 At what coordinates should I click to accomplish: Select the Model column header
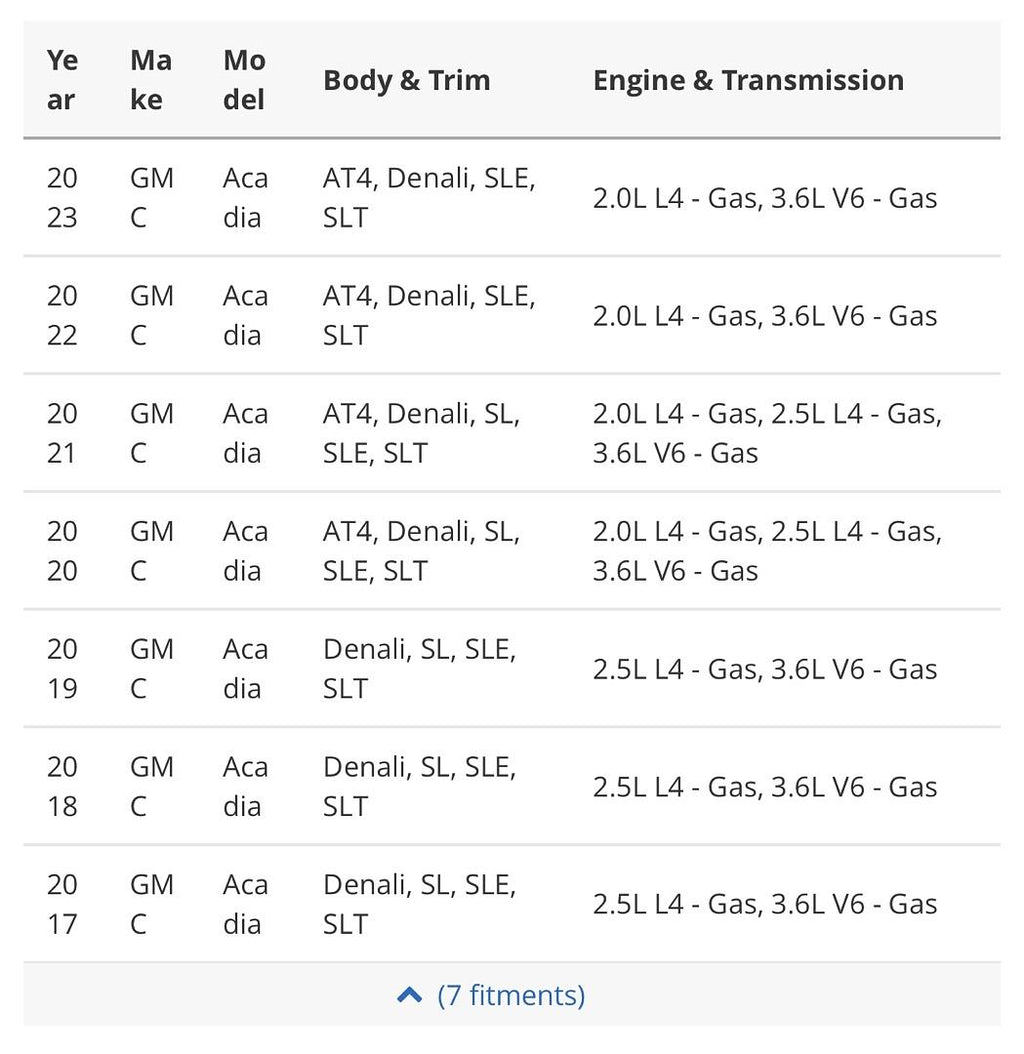click(x=245, y=80)
